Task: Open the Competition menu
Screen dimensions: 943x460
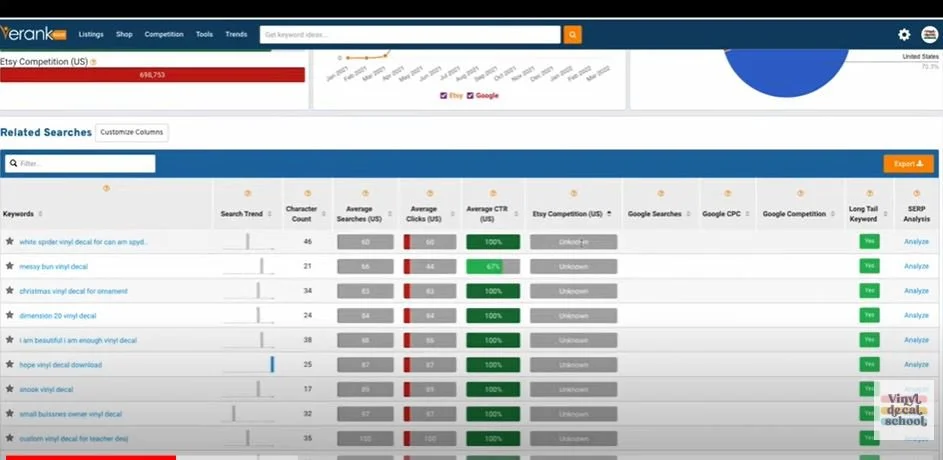Action: click(x=164, y=35)
